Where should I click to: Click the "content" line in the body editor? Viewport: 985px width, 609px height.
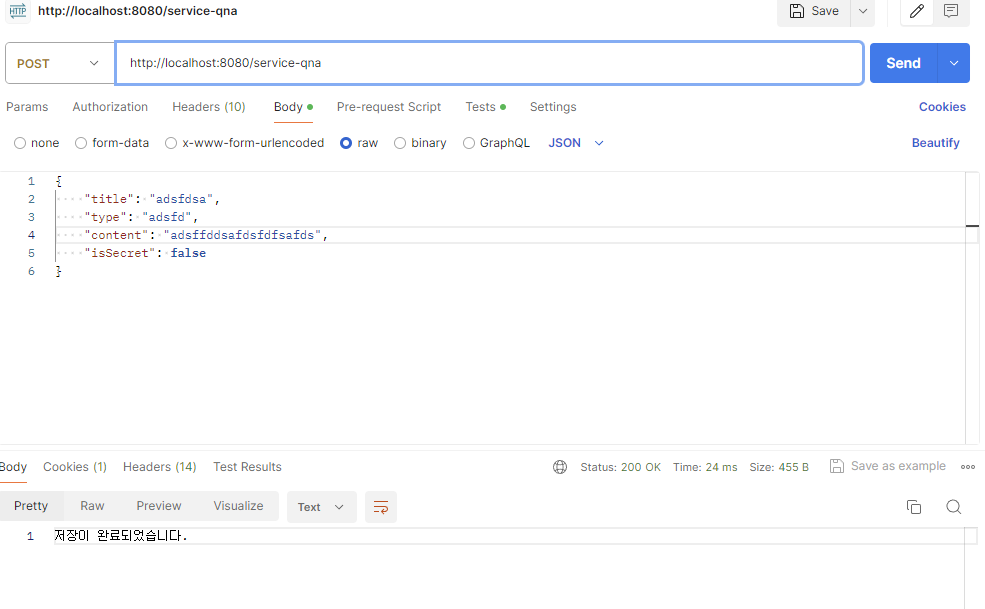click(x=206, y=235)
